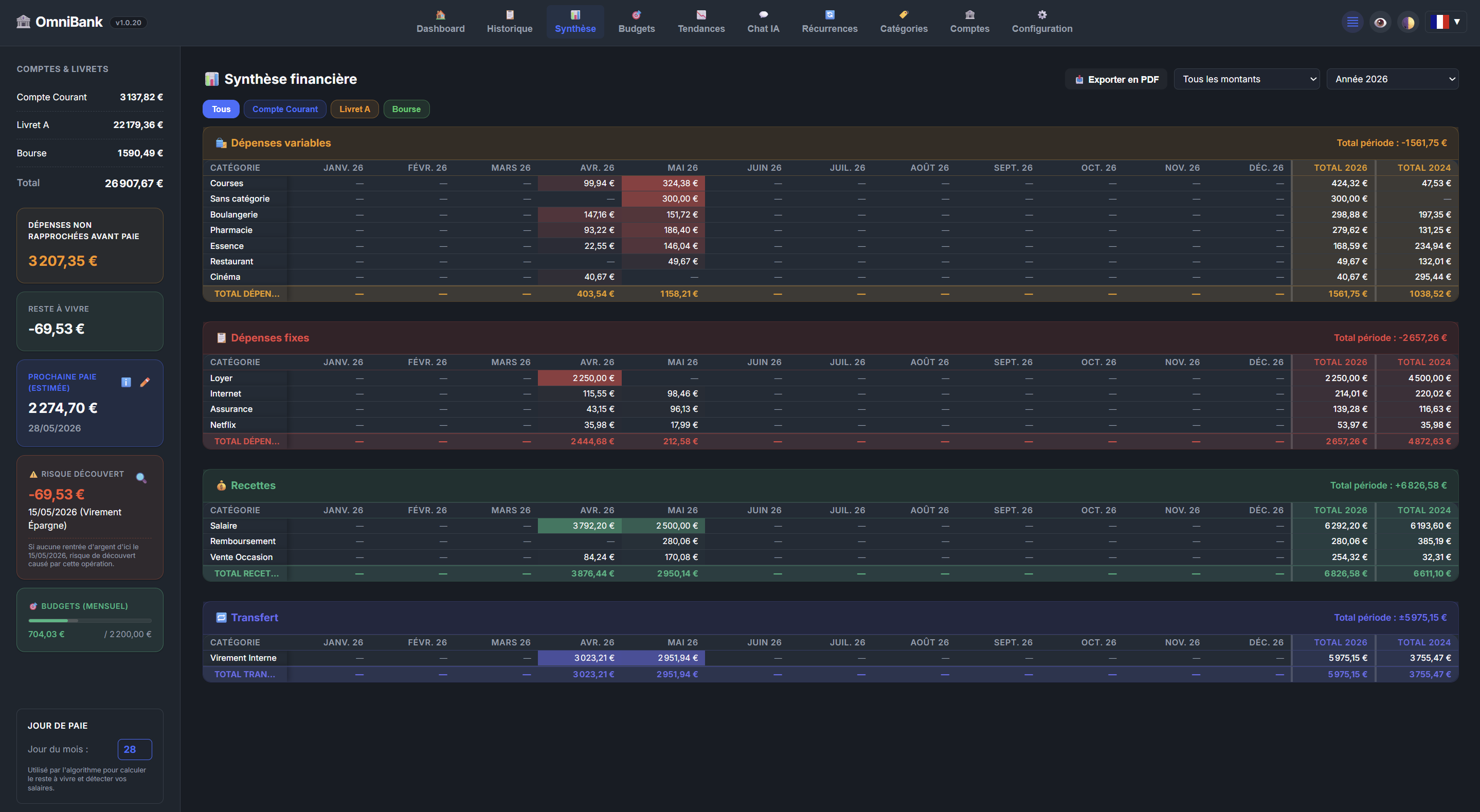Open the Configuration tab
The image size is (1480, 812).
pos(1042,22)
